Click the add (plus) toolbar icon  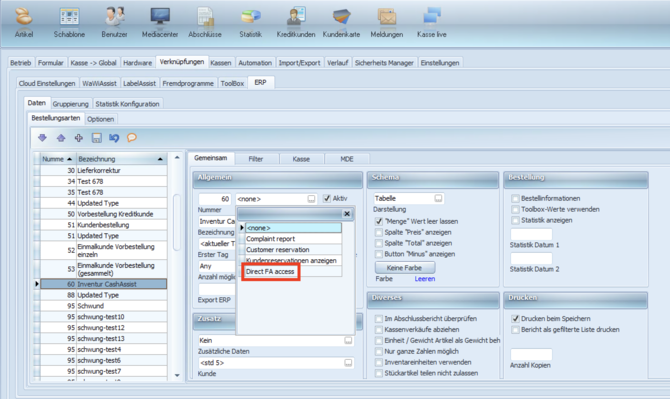(79, 138)
